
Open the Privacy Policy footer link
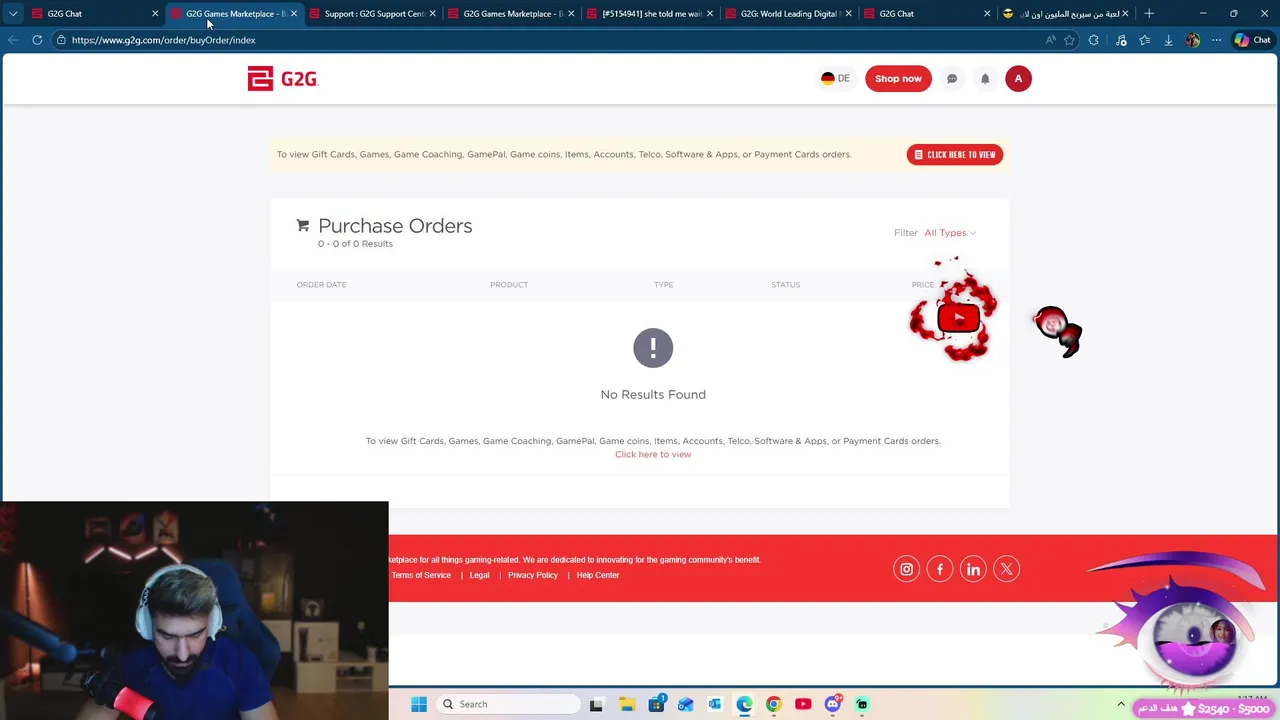click(533, 576)
